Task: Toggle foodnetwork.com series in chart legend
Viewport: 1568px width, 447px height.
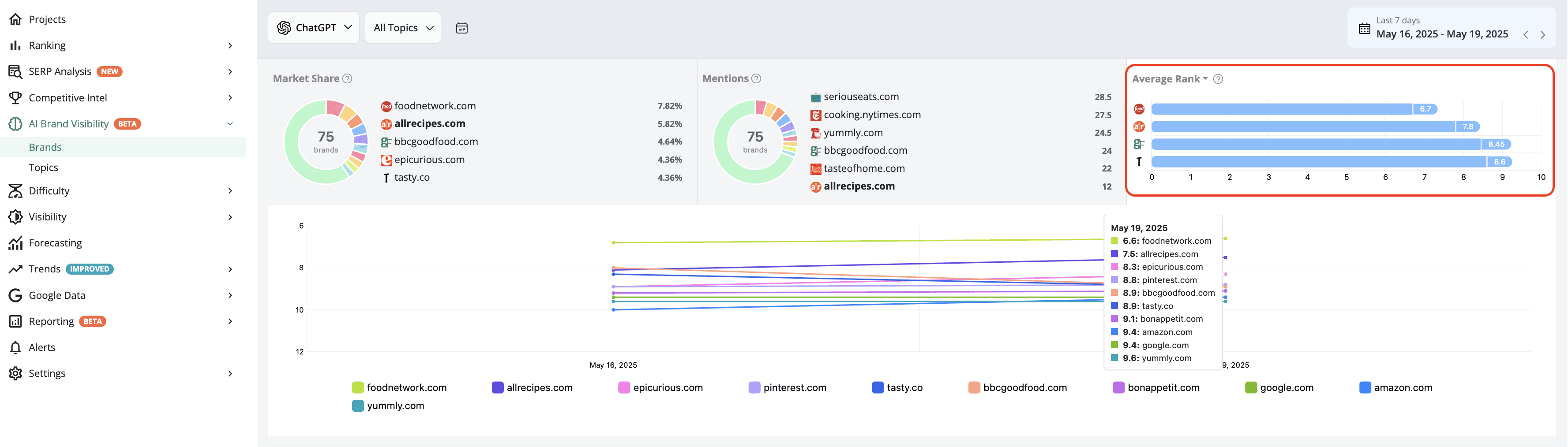Action: [x=399, y=388]
